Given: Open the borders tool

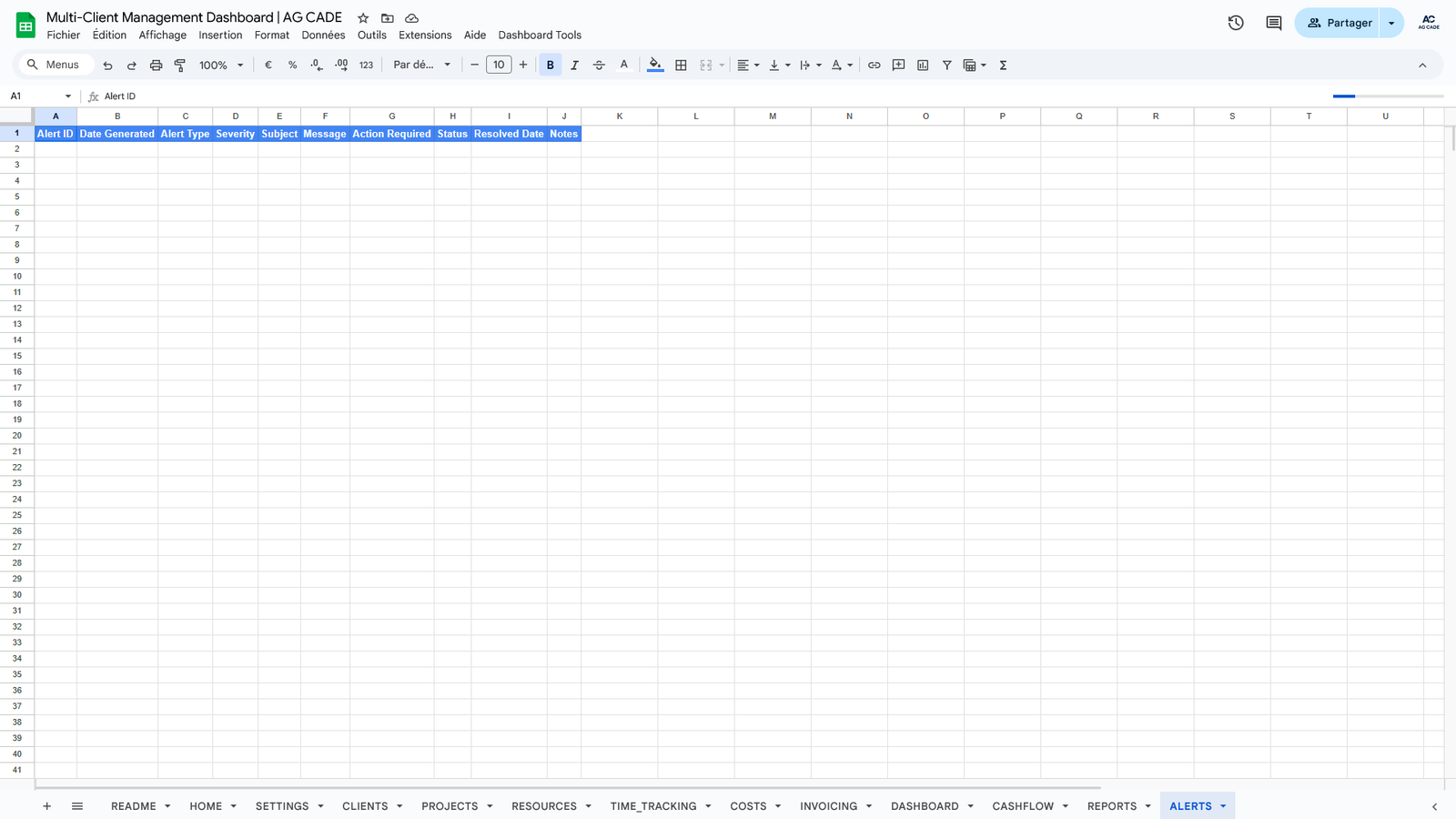Looking at the screenshot, I should 681,66.
